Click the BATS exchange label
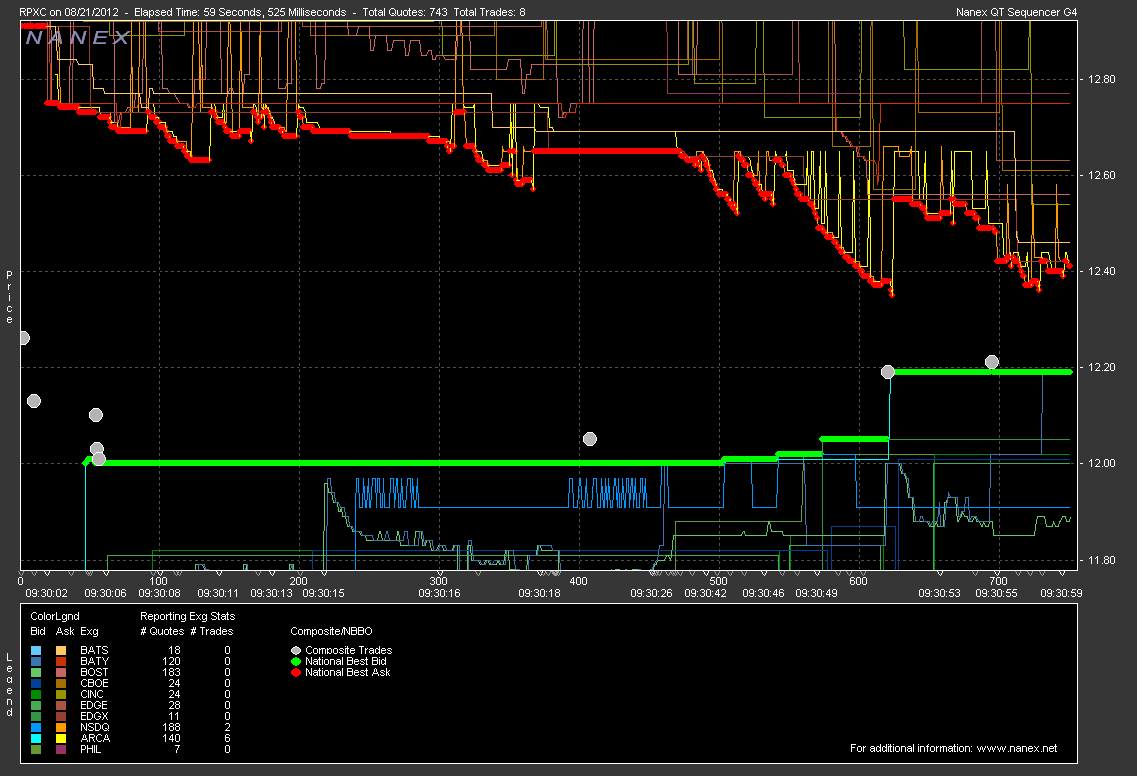Image resolution: width=1137 pixels, height=776 pixels. [x=94, y=651]
